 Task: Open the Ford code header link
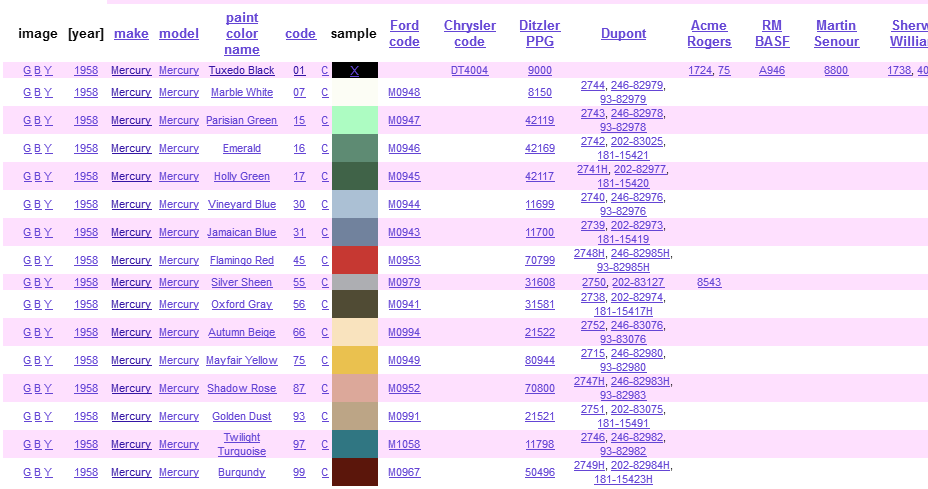click(x=404, y=34)
